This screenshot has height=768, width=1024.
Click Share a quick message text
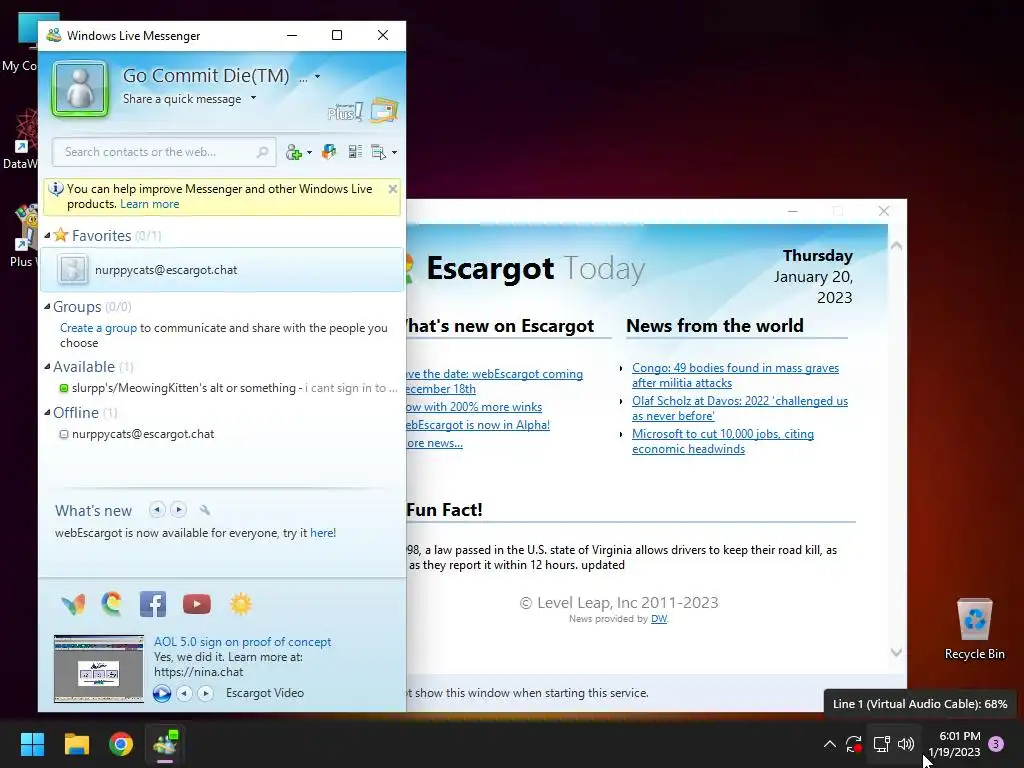pyautogui.click(x=182, y=99)
